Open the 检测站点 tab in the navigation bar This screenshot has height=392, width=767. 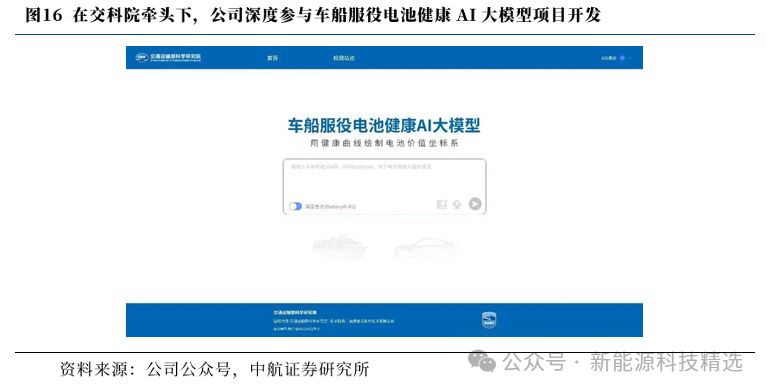(x=343, y=58)
